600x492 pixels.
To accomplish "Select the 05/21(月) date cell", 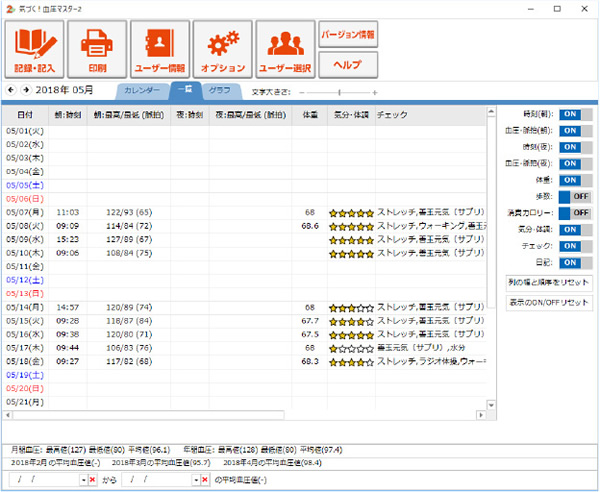I will (25, 402).
